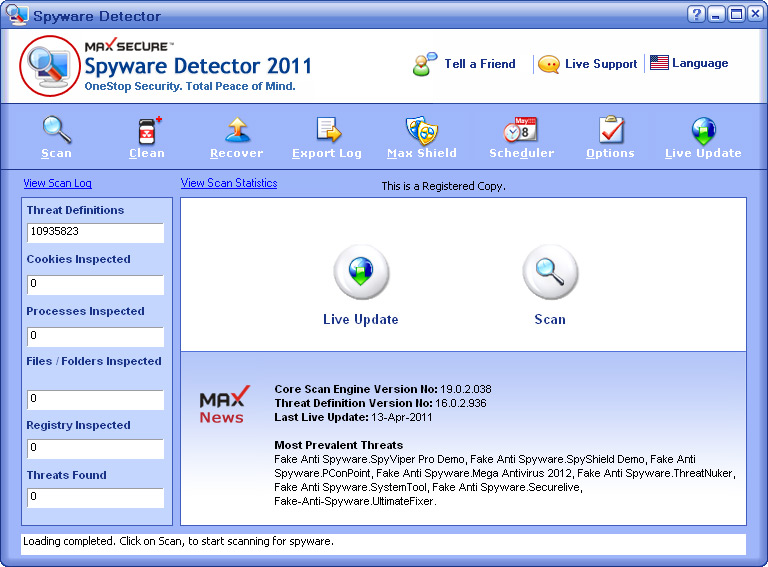Click the Export Log toolbar label
Screen dimensions: 768x567
click(x=327, y=153)
